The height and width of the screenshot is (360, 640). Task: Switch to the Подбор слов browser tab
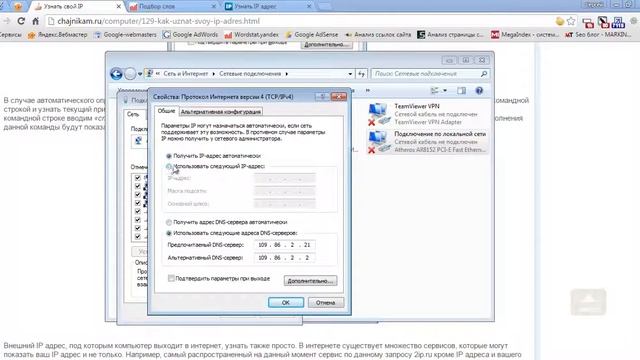coord(173,6)
